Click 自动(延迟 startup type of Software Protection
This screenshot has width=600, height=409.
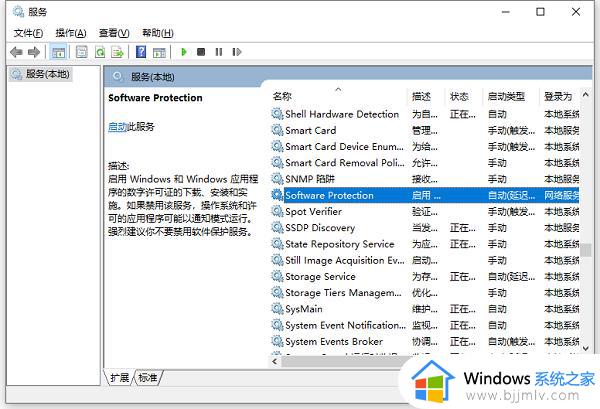click(x=511, y=196)
